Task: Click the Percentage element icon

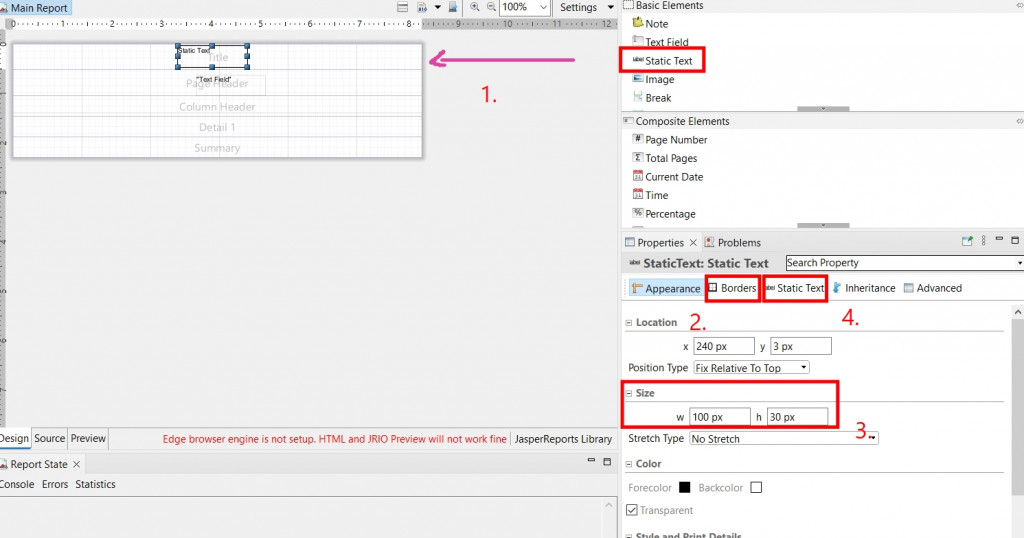Action: [638, 213]
